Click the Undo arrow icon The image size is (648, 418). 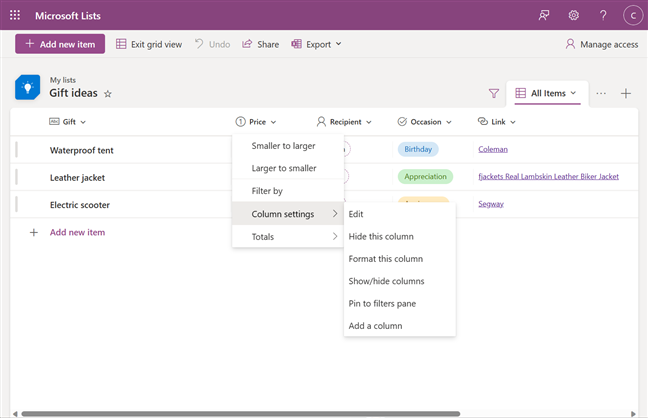[199, 43]
